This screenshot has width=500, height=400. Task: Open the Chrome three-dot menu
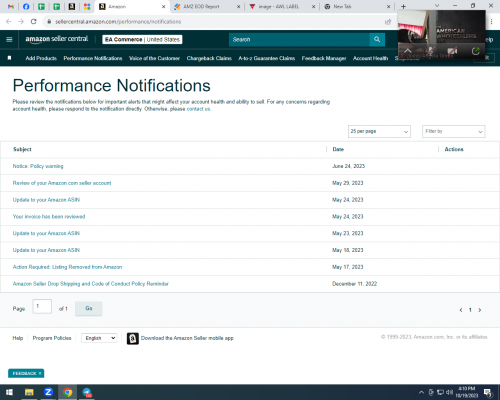point(491,21)
